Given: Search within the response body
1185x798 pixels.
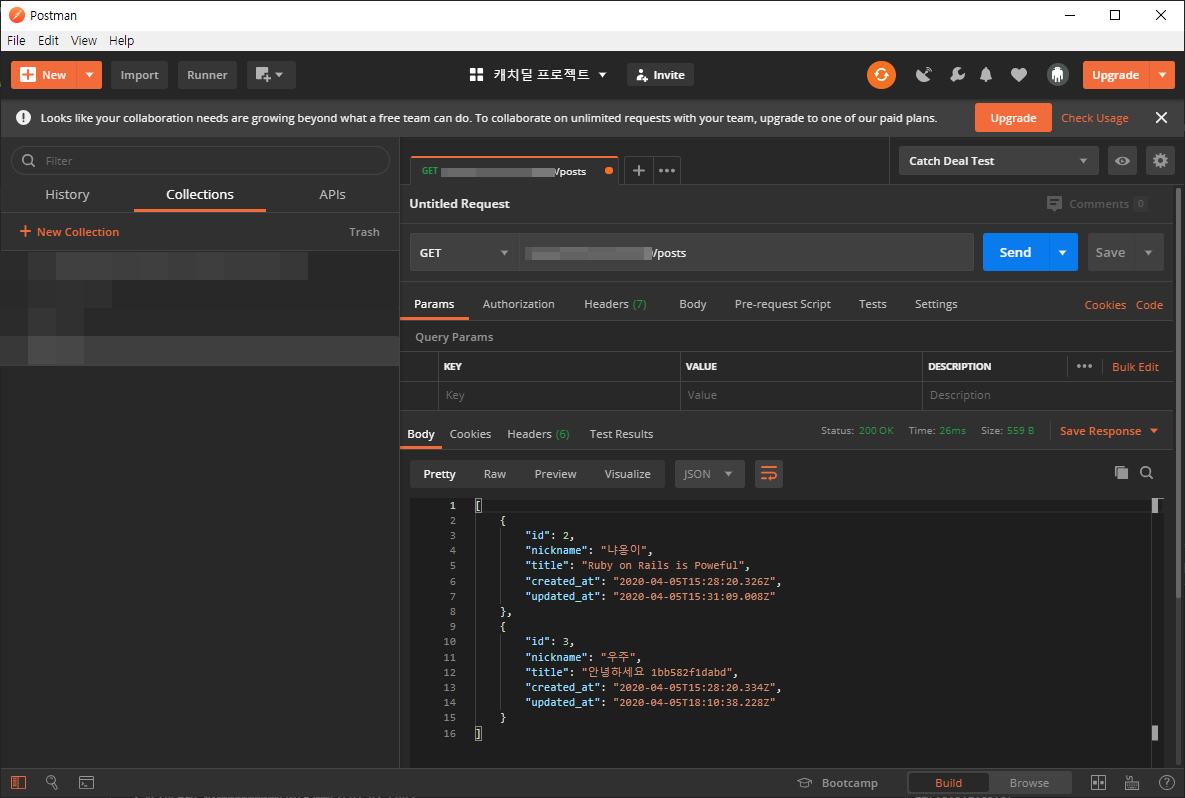Looking at the screenshot, I should coord(1146,473).
